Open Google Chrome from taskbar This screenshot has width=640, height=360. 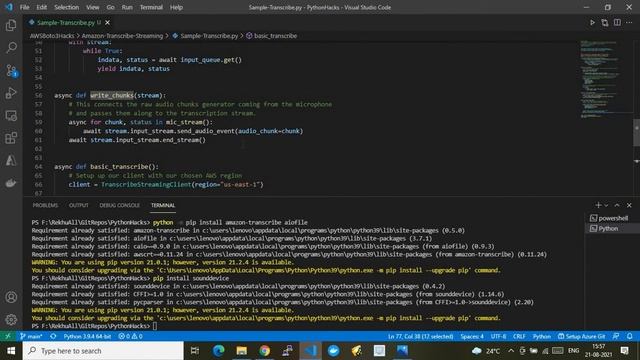264,351
